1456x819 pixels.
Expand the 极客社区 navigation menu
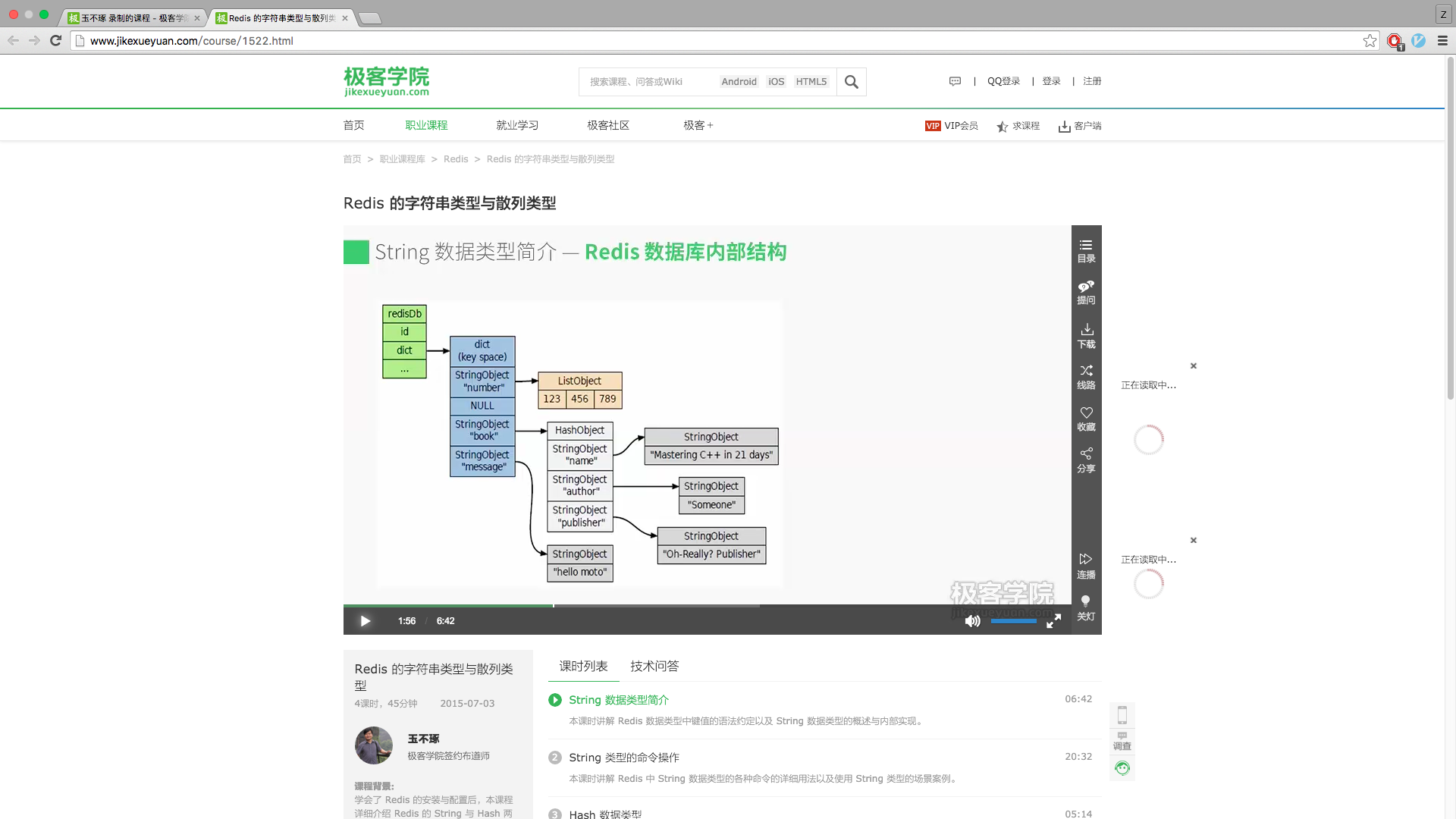coord(608,125)
